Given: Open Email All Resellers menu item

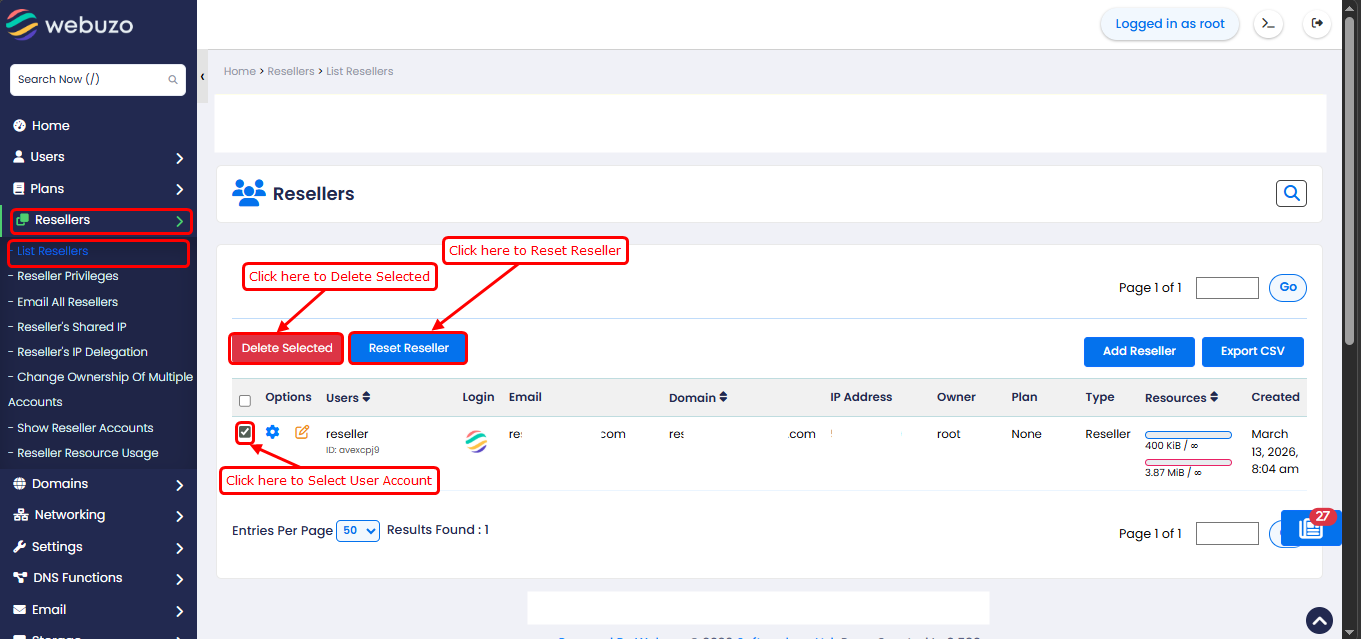Looking at the screenshot, I should 67,302.
